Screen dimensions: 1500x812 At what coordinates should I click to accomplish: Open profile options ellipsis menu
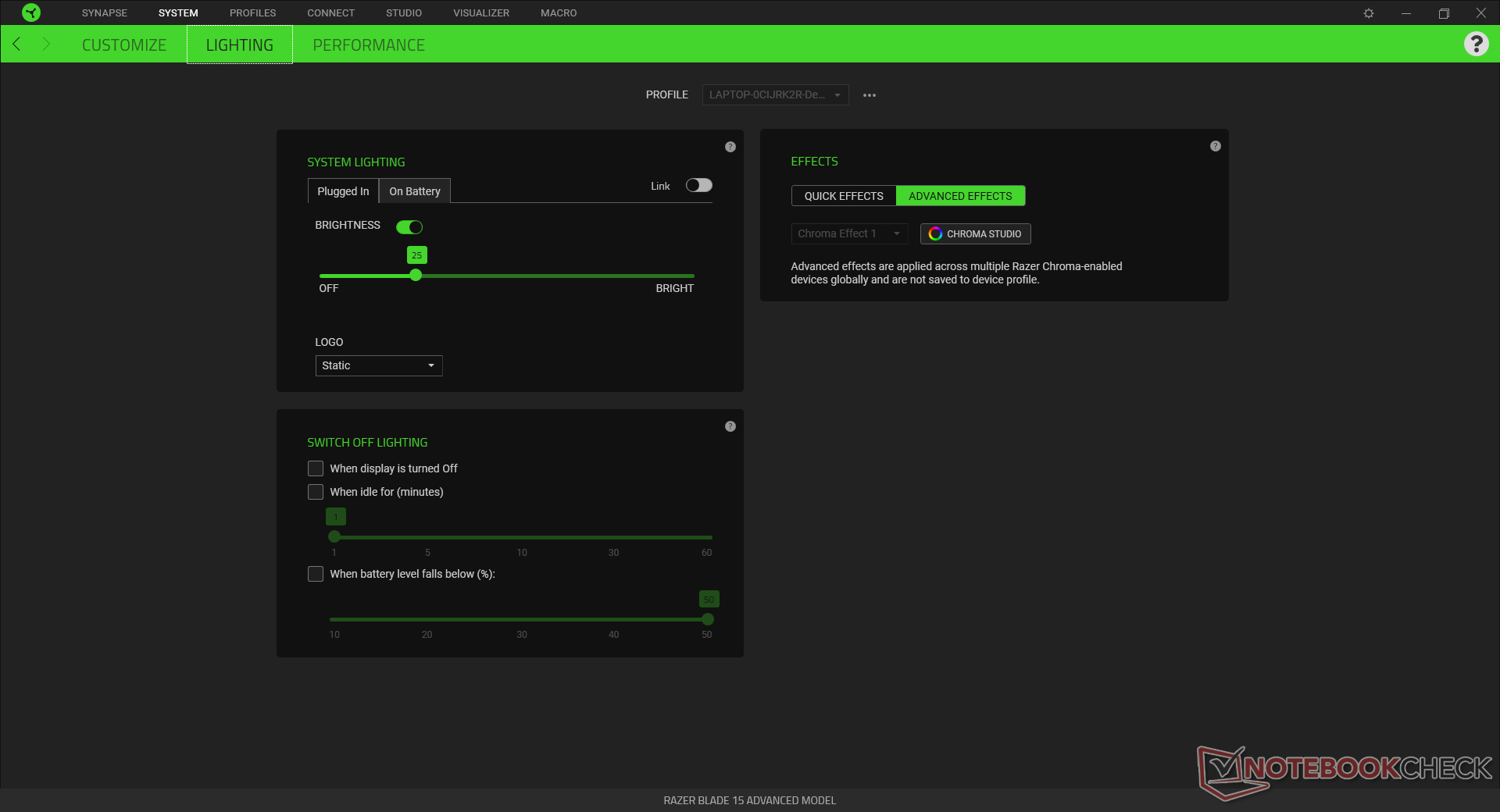click(x=870, y=95)
